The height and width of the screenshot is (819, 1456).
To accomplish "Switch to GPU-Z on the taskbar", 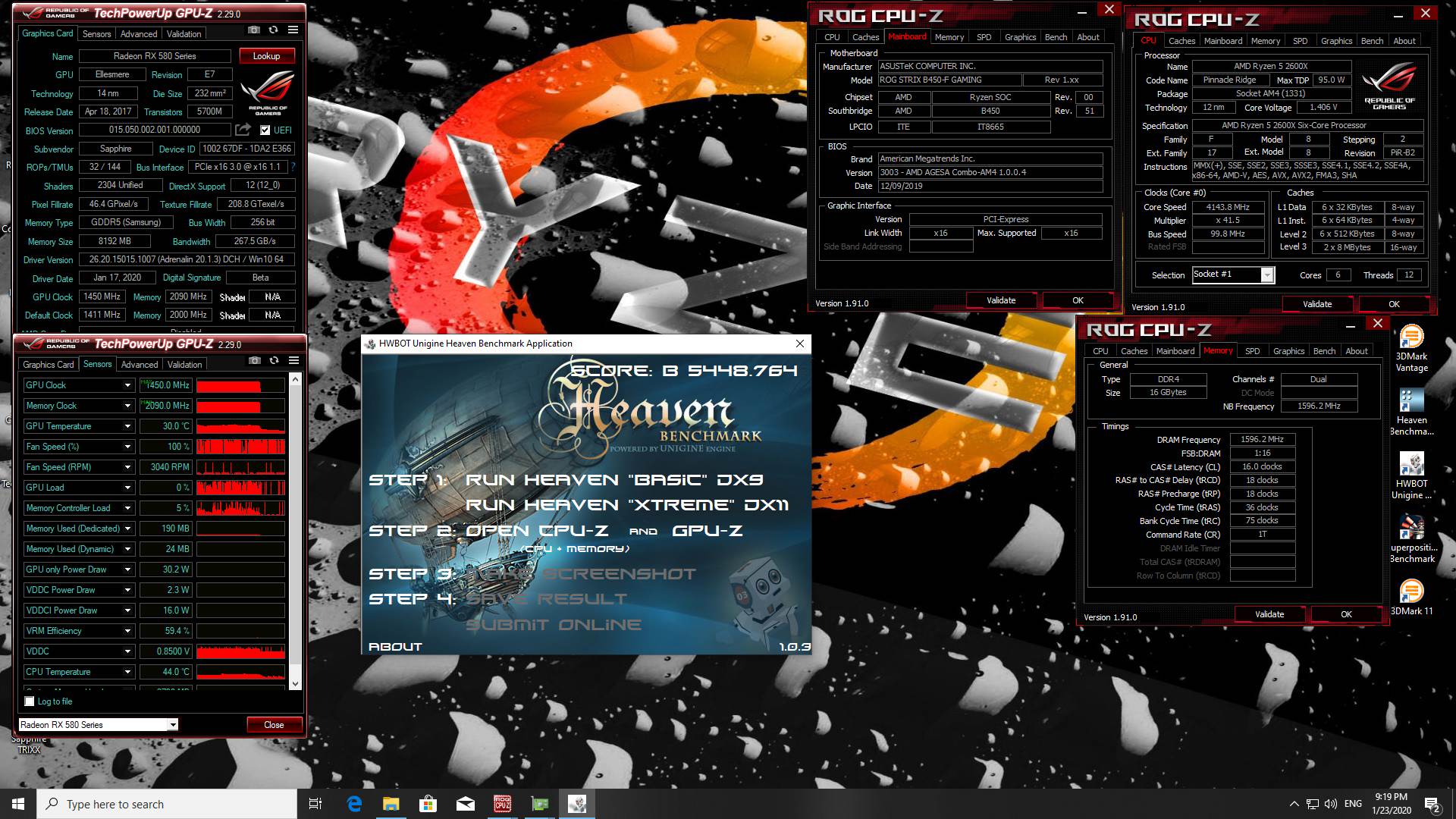I will (540, 804).
